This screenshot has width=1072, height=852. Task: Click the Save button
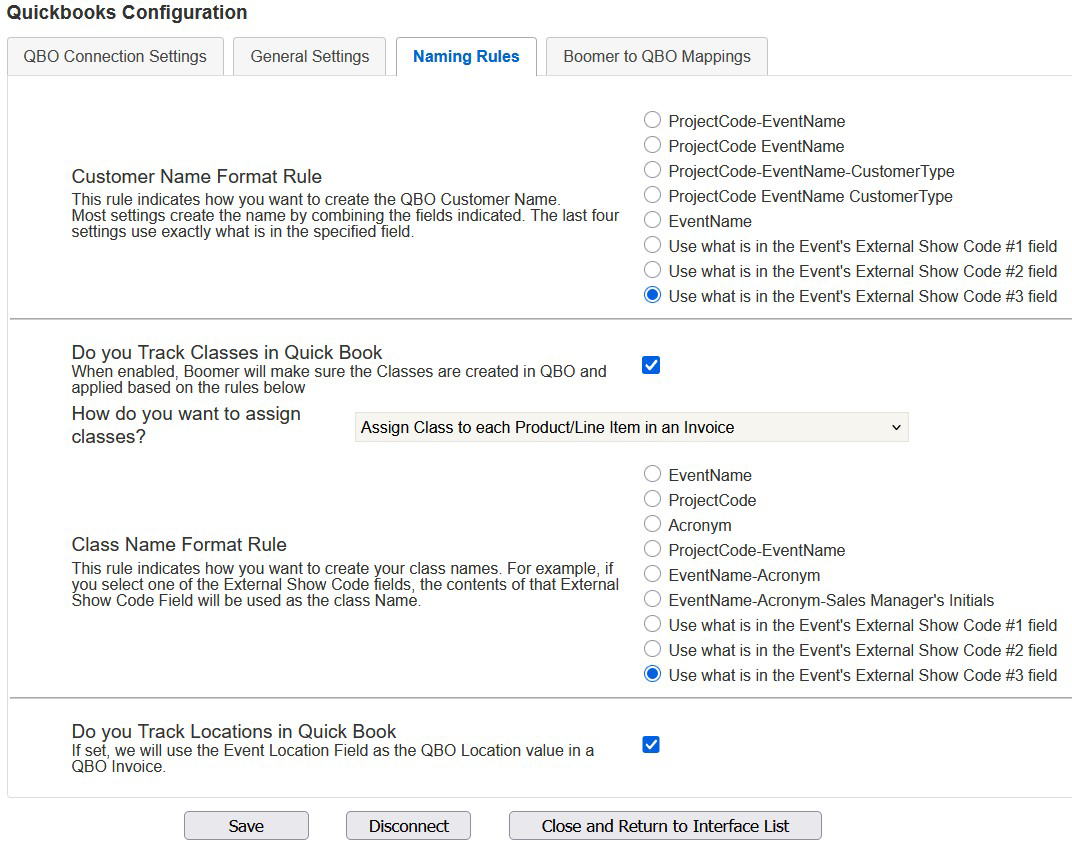[x=246, y=826]
